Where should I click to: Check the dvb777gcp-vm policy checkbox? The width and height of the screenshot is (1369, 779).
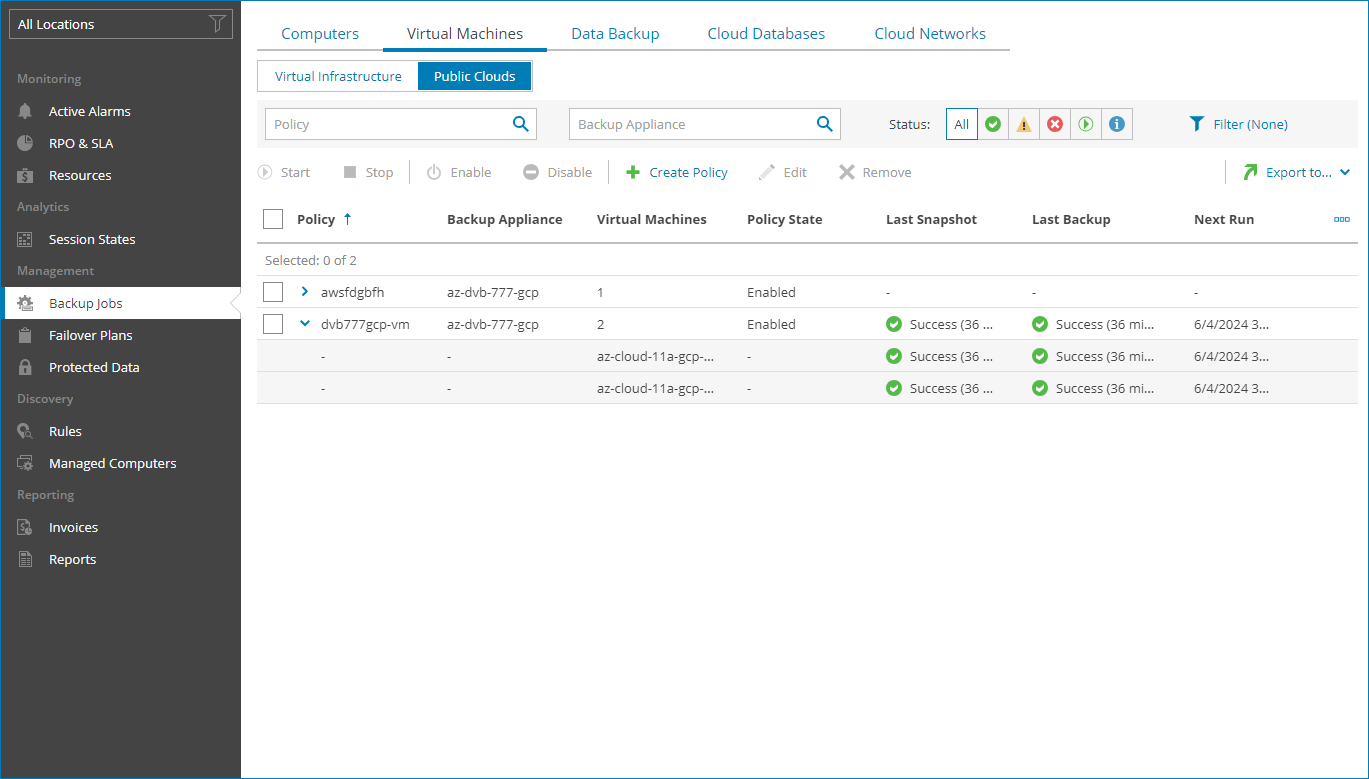click(273, 324)
